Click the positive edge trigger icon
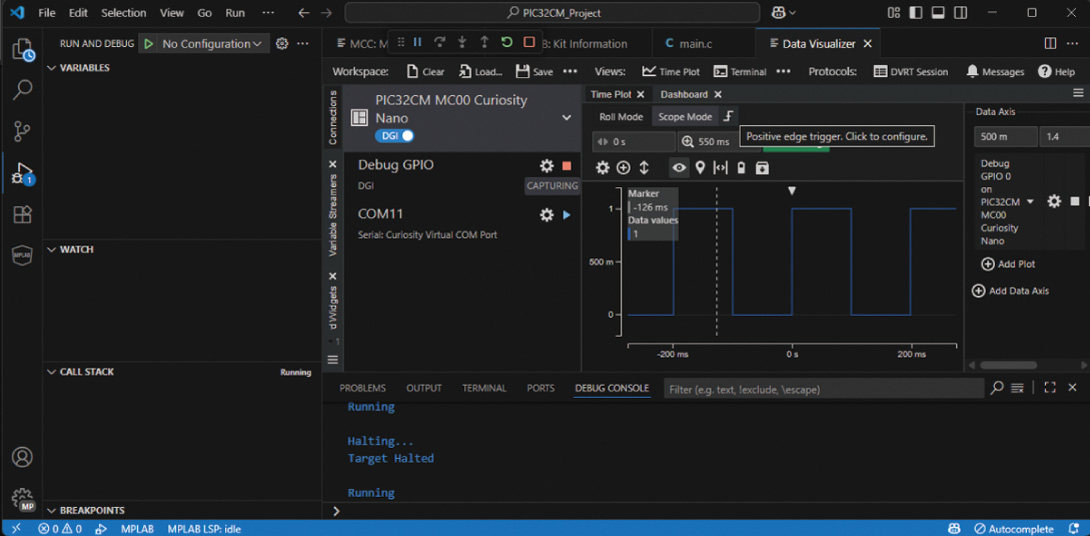1090x536 pixels. [728, 116]
